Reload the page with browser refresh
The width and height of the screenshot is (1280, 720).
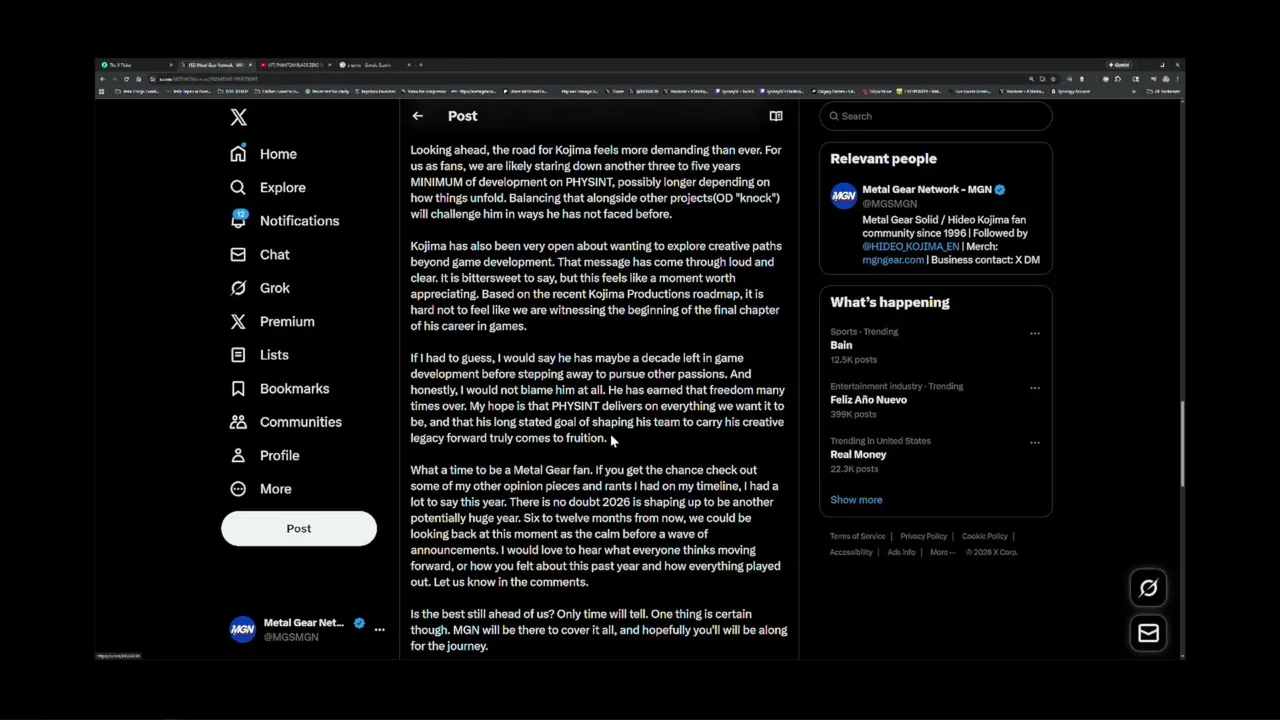(126, 79)
